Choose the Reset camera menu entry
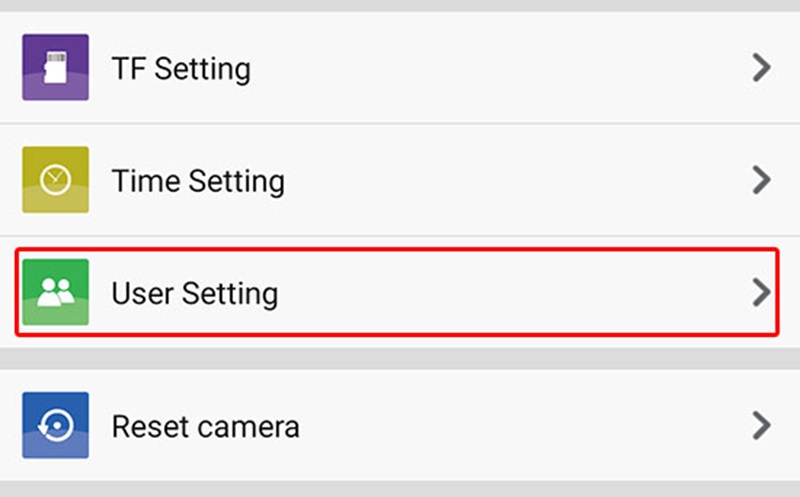 [400, 426]
